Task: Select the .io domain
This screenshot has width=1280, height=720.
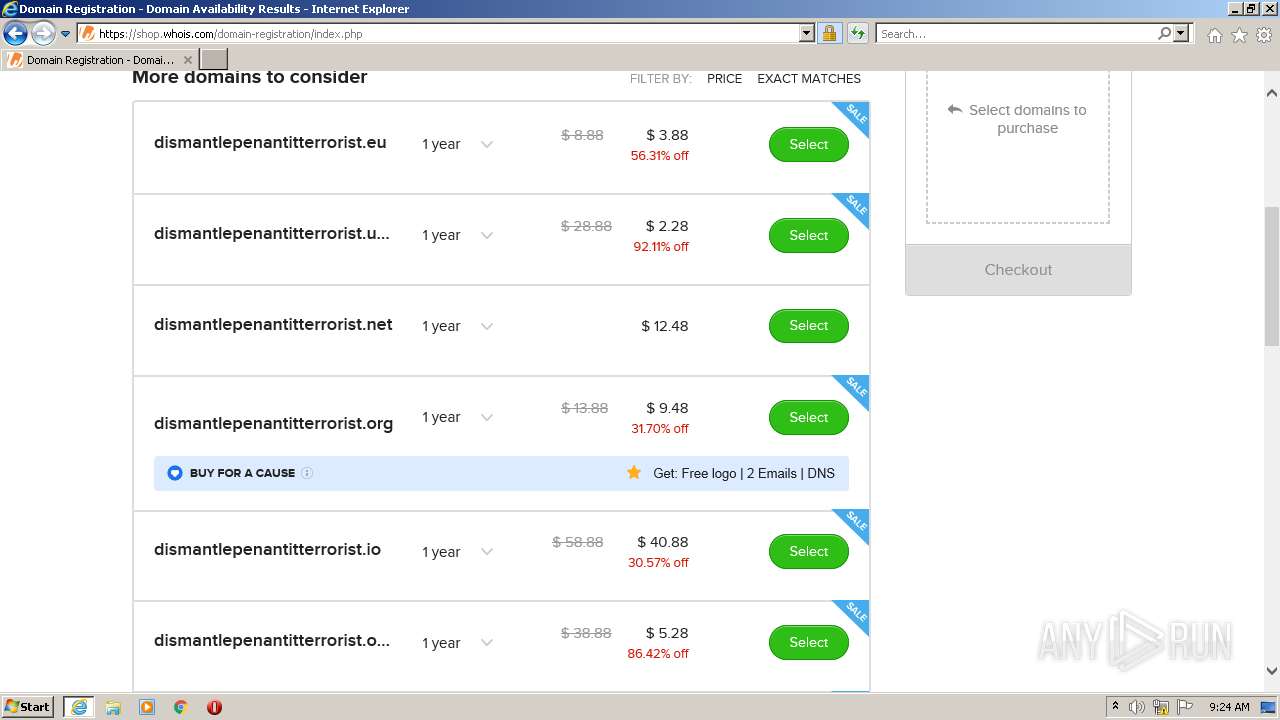Action: tap(808, 551)
